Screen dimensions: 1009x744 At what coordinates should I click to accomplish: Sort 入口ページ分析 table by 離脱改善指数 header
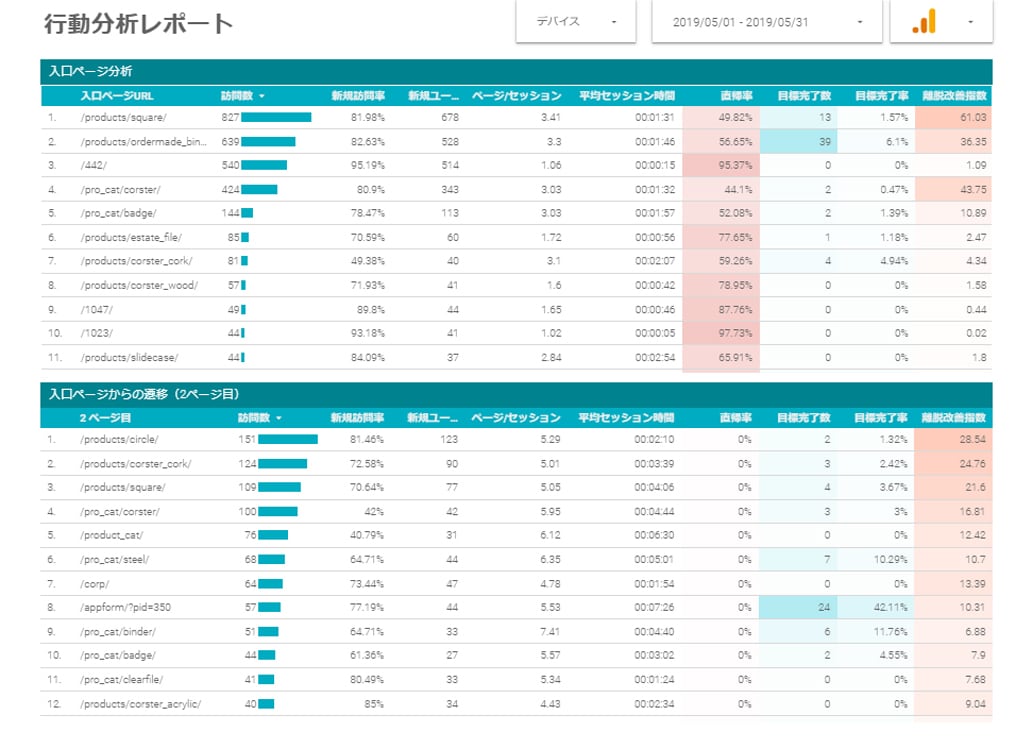(954, 97)
